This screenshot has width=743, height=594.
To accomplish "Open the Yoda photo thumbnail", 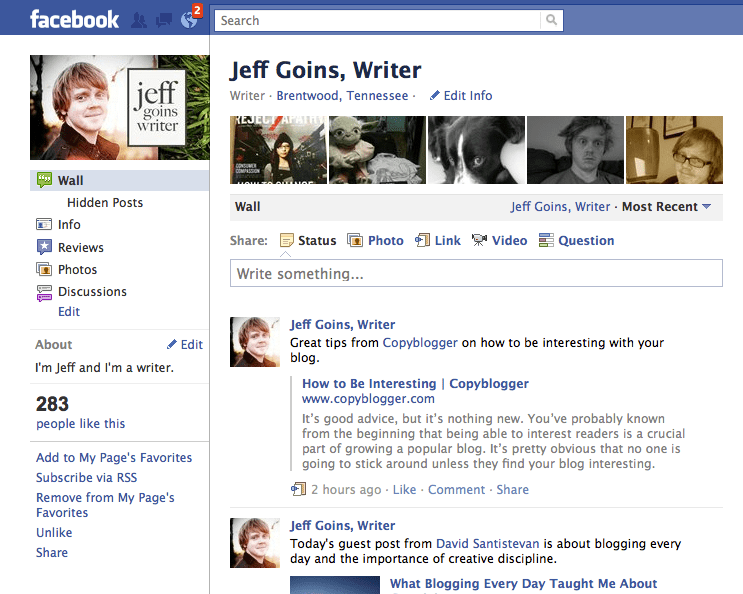I will click(377, 150).
